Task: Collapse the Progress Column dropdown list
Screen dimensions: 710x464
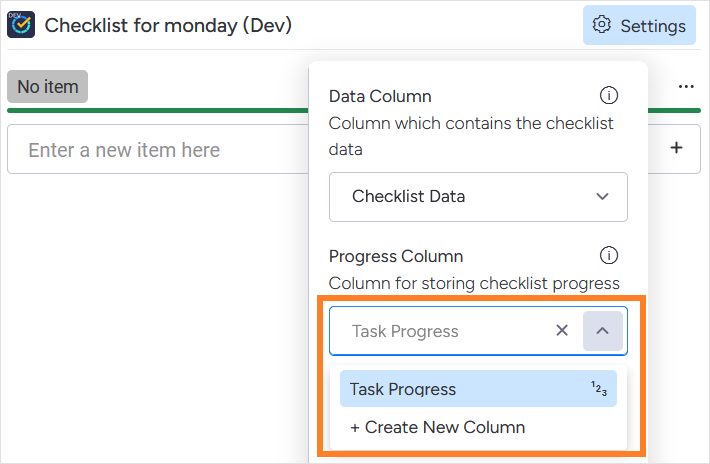Action: point(603,331)
